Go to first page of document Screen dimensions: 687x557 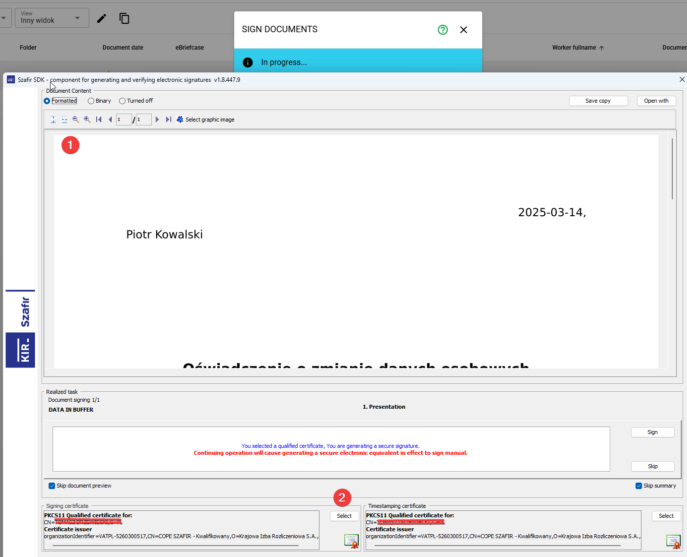pyautogui.click(x=99, y=120)
